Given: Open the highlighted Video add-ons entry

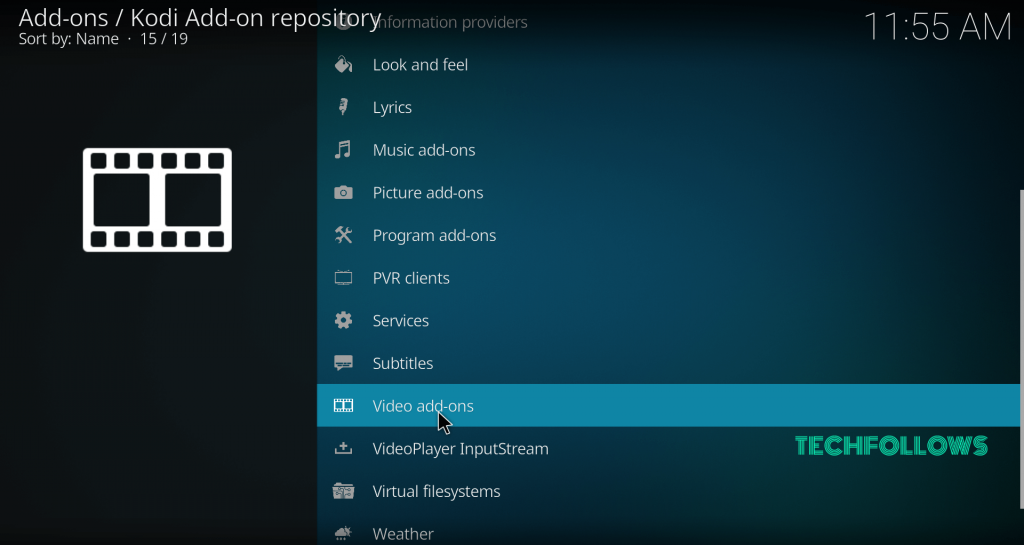Looking at the screenshot, I should (x=668, y=406).
